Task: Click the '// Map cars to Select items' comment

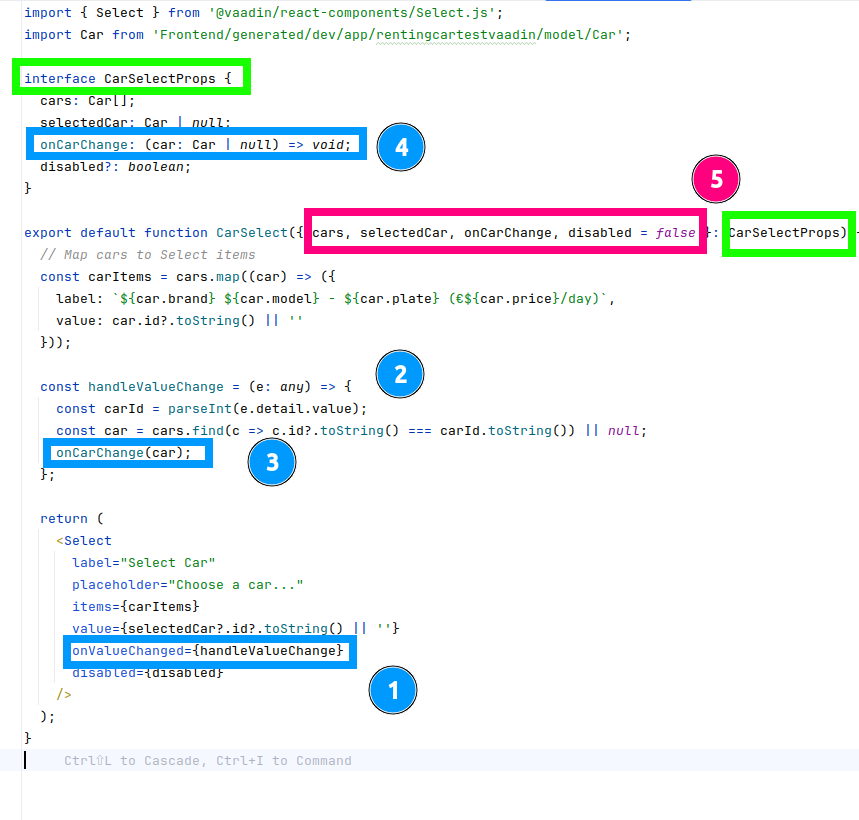Action: (x=148, y=255)
